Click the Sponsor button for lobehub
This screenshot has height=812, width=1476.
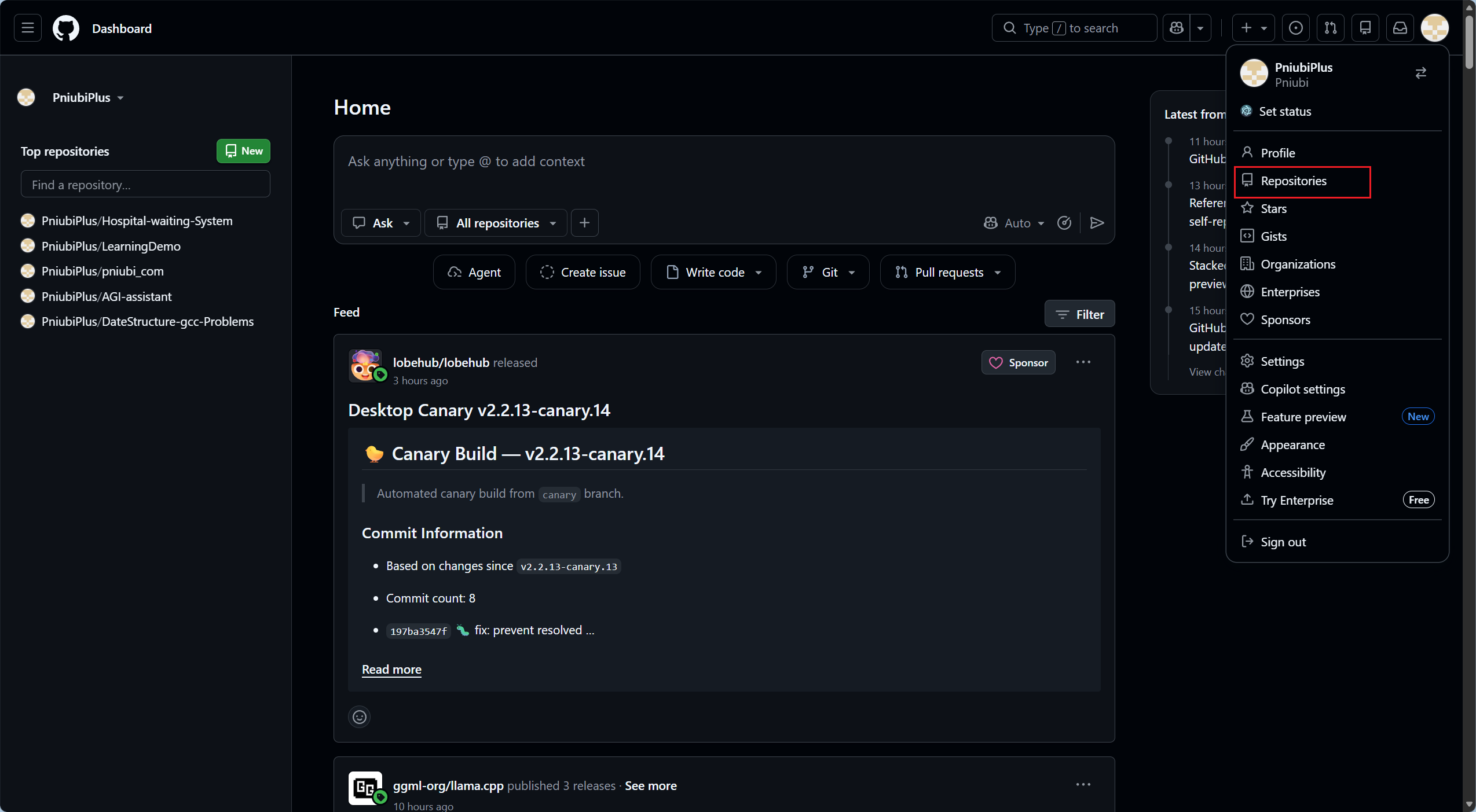point(1019,362)
